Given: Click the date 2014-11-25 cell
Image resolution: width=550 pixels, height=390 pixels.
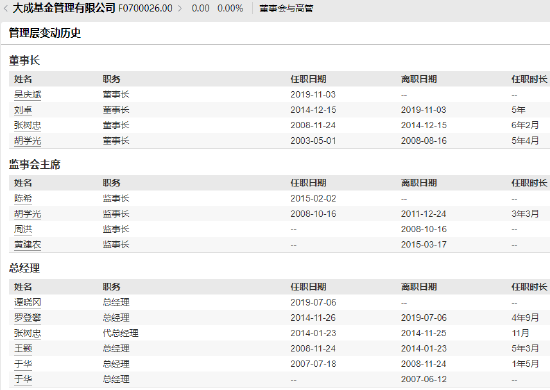Looking at the screenshot, I should 423,333.
